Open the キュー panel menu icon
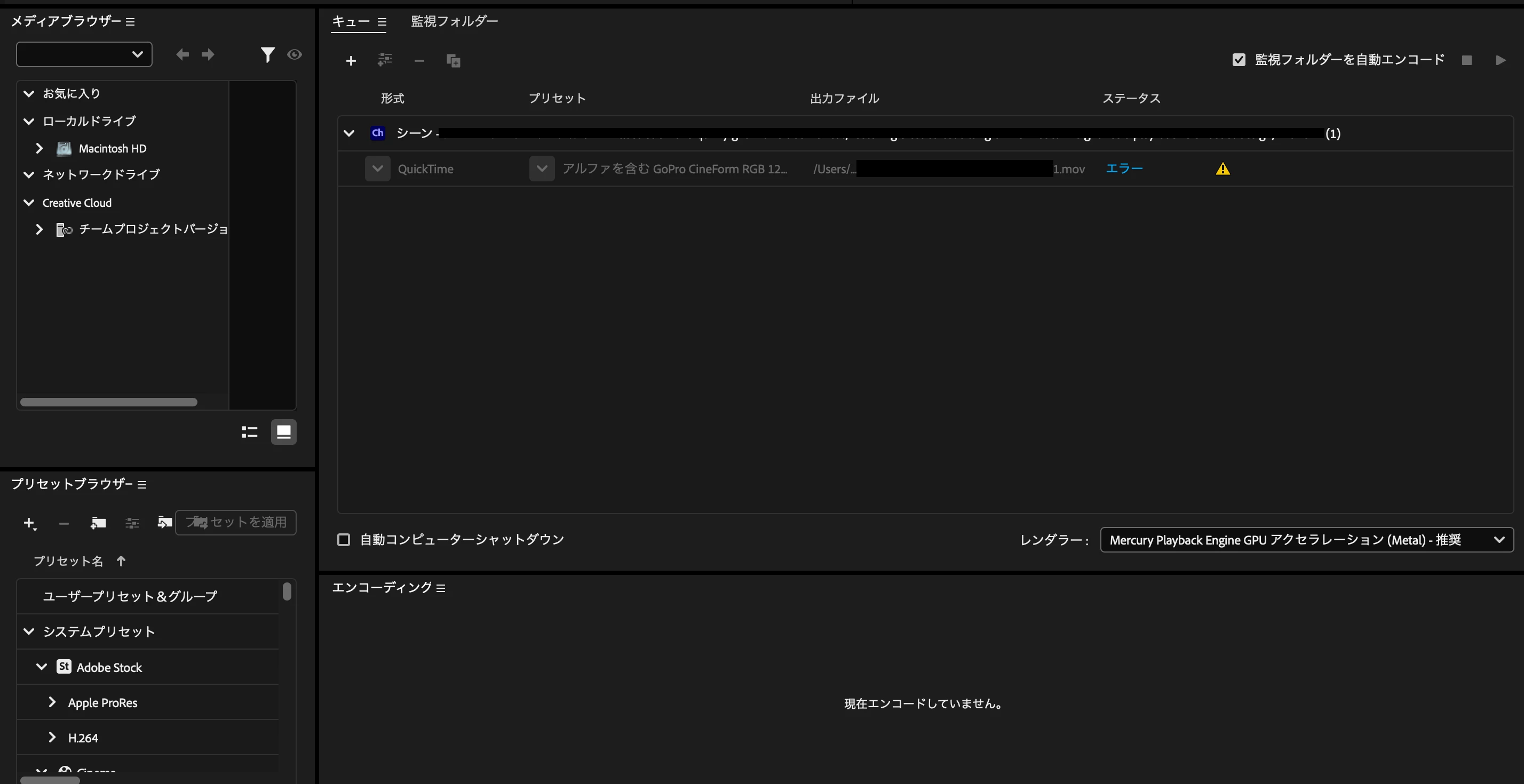This screenshot has width=1524, height=784. point(382,22)
